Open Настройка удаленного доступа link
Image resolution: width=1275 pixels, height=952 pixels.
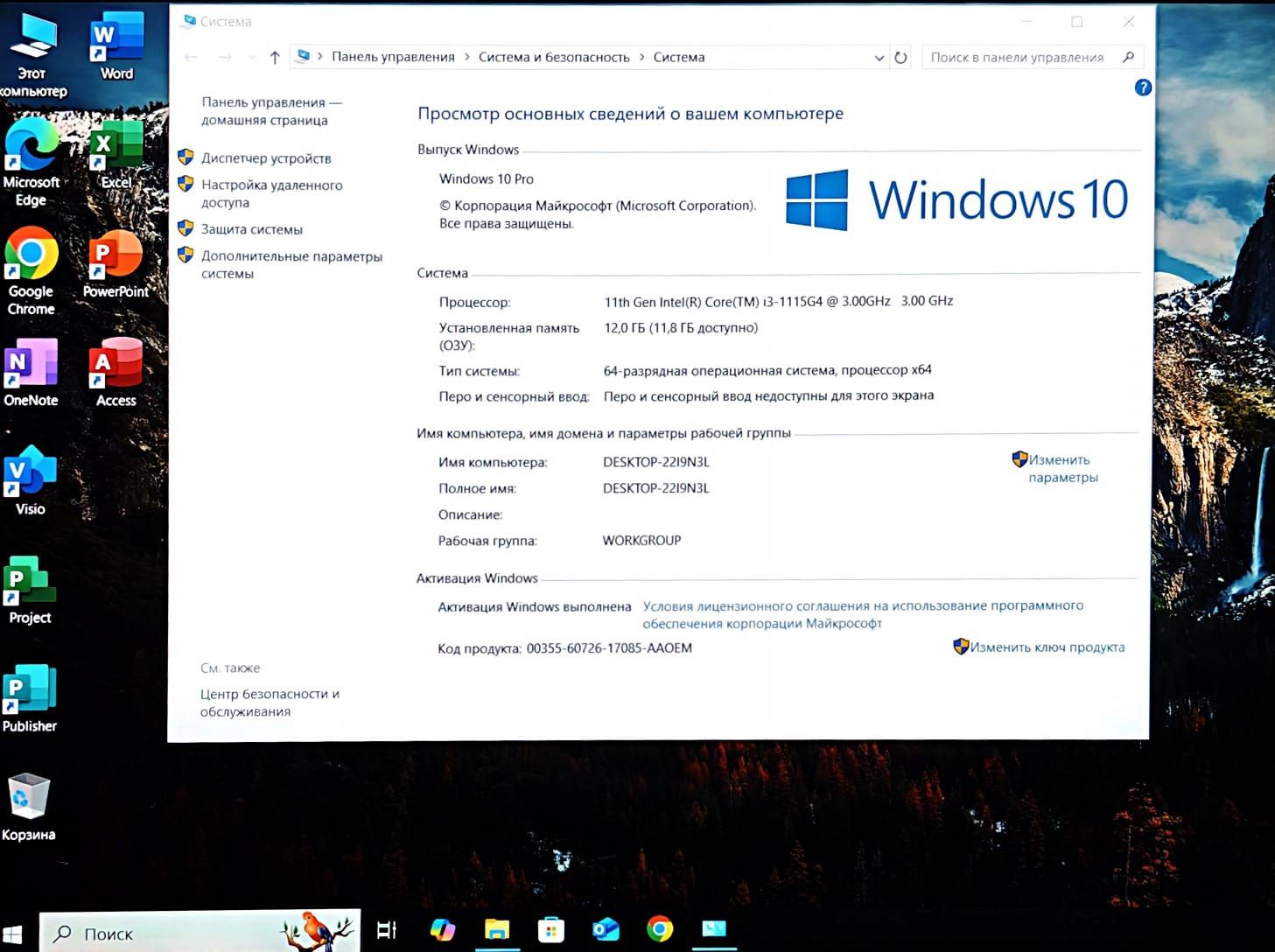pyautogui.click(x=271, y=193)
